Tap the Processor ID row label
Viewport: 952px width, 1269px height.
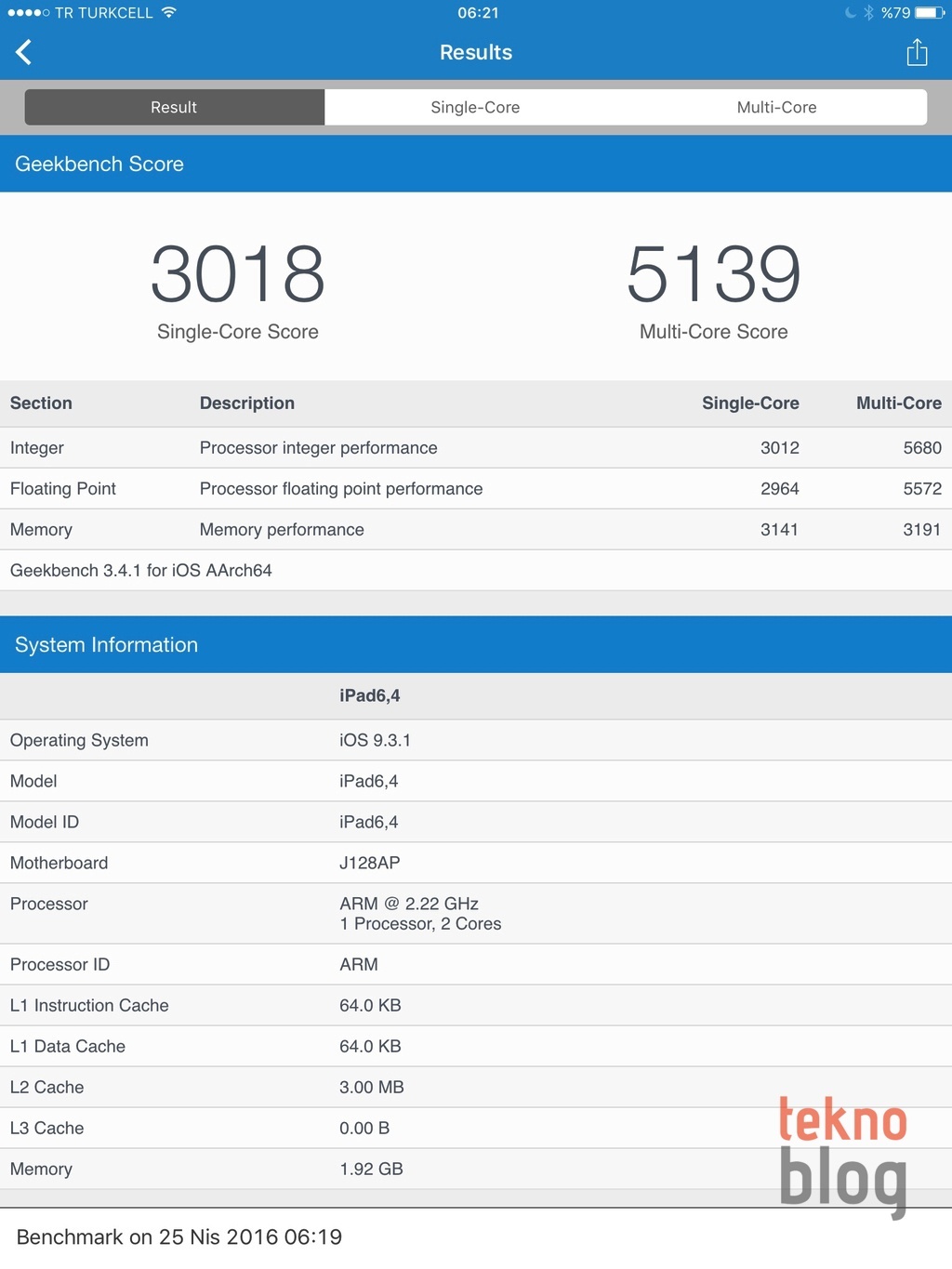pos(59,965)
